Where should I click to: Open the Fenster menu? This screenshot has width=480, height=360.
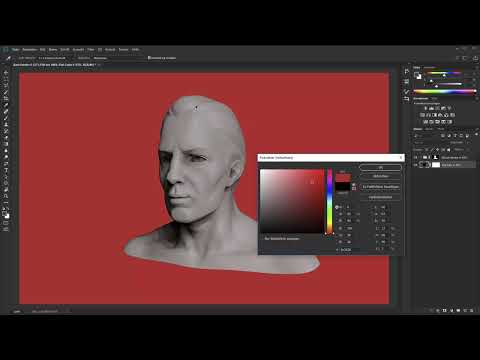click(x=124, y=49)
